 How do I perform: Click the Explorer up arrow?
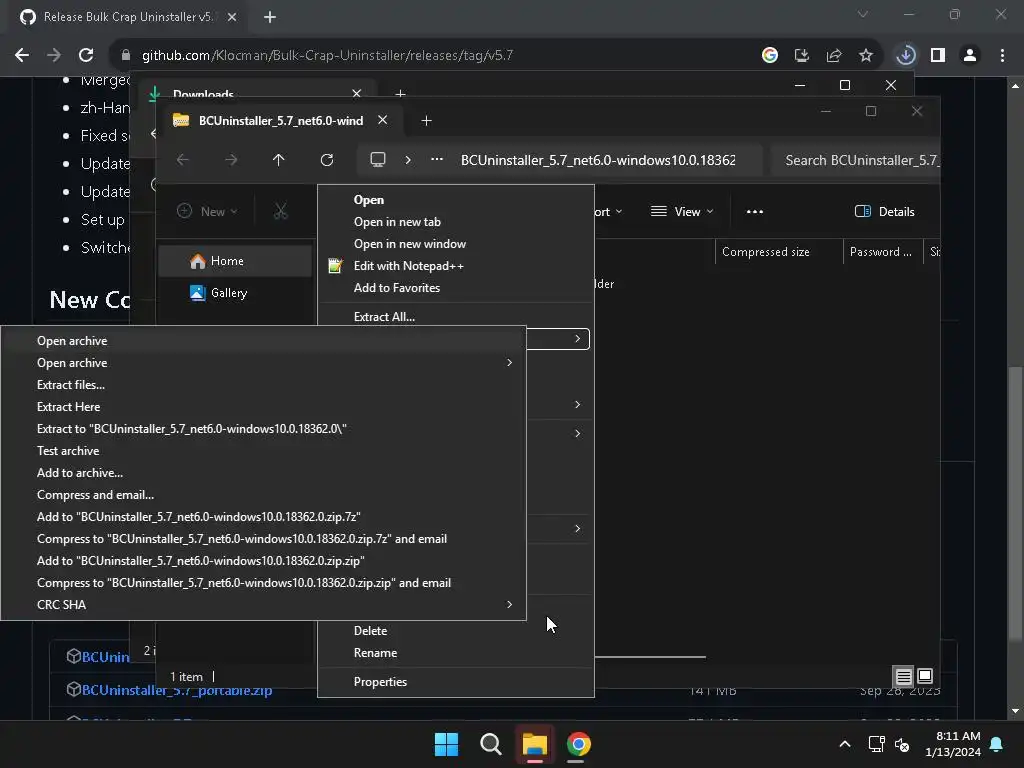click(x=279, y=160)
